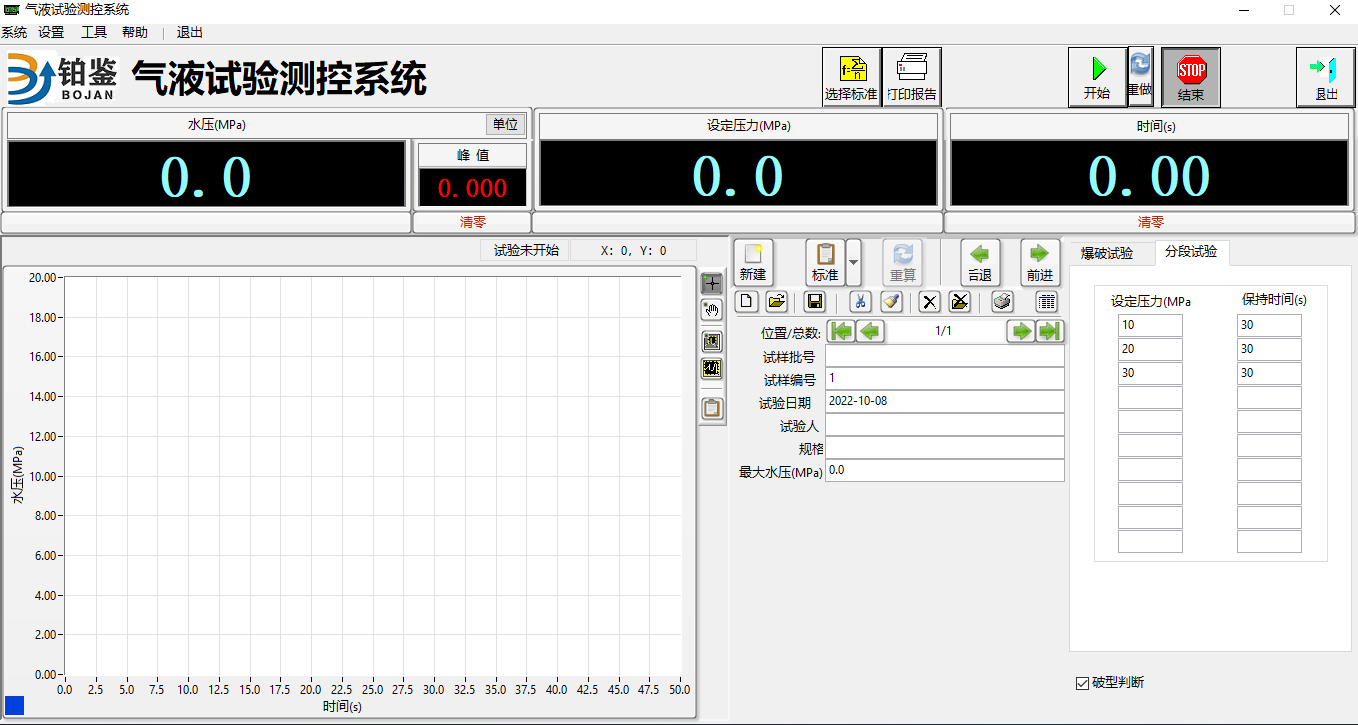Click the 新建 new record button
Screen dimensions: 1358x725
753,263
